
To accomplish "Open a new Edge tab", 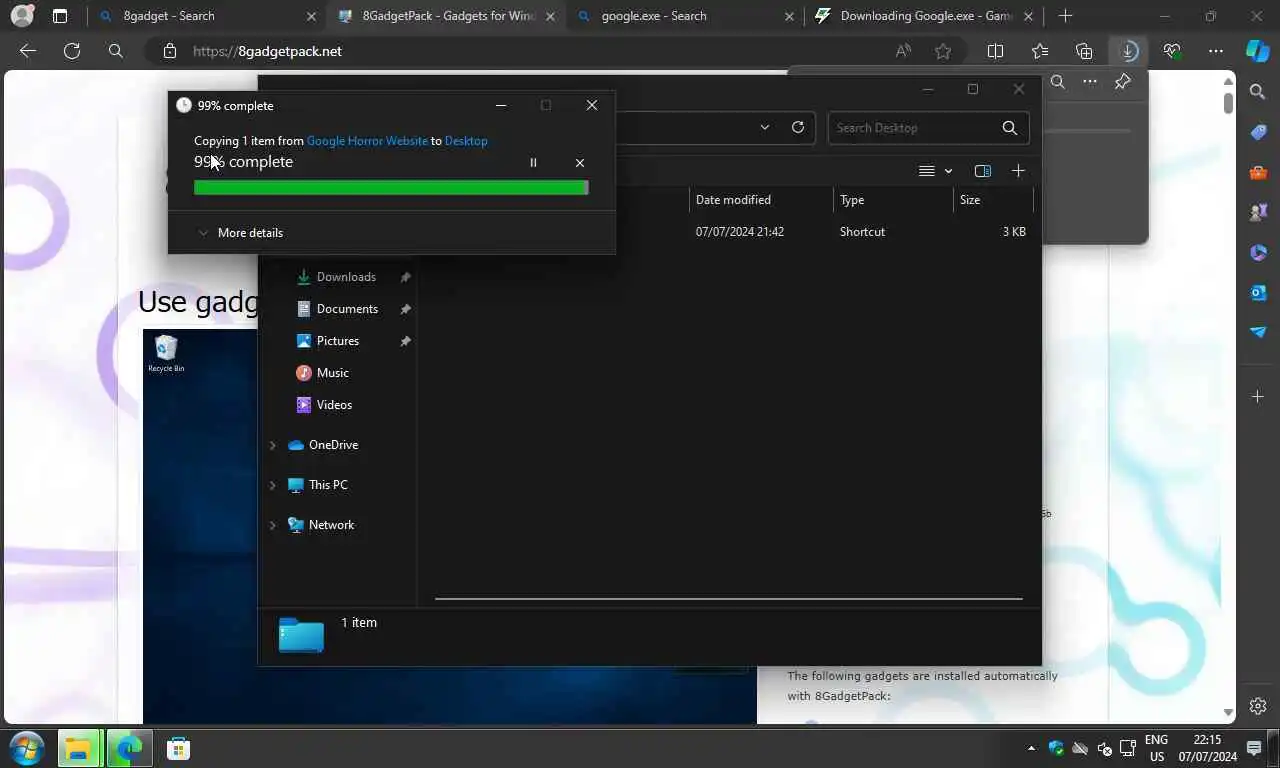I will click(1066, 16).
